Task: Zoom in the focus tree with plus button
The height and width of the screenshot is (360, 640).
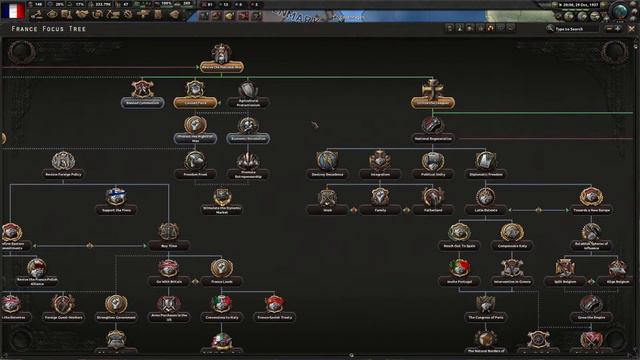Action: 618,29
